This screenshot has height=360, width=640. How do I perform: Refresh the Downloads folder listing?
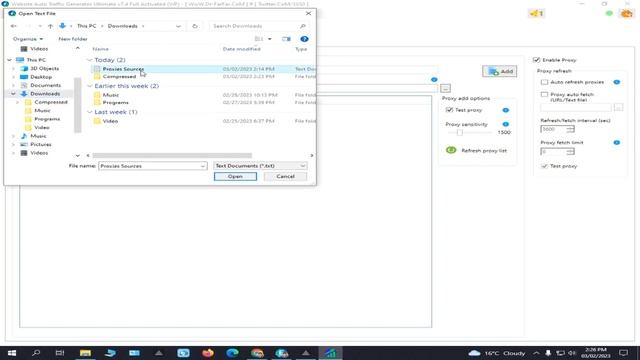pos(195,26)
